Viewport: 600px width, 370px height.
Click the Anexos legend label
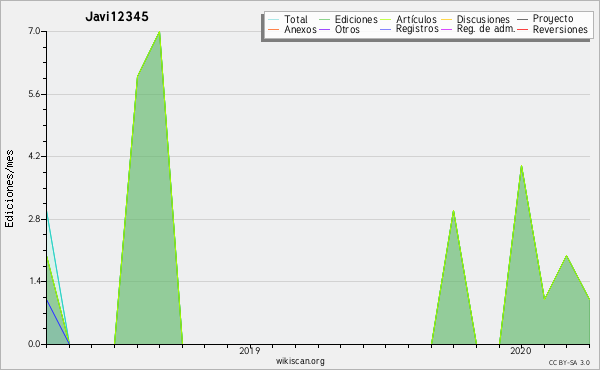pos(300,29)
